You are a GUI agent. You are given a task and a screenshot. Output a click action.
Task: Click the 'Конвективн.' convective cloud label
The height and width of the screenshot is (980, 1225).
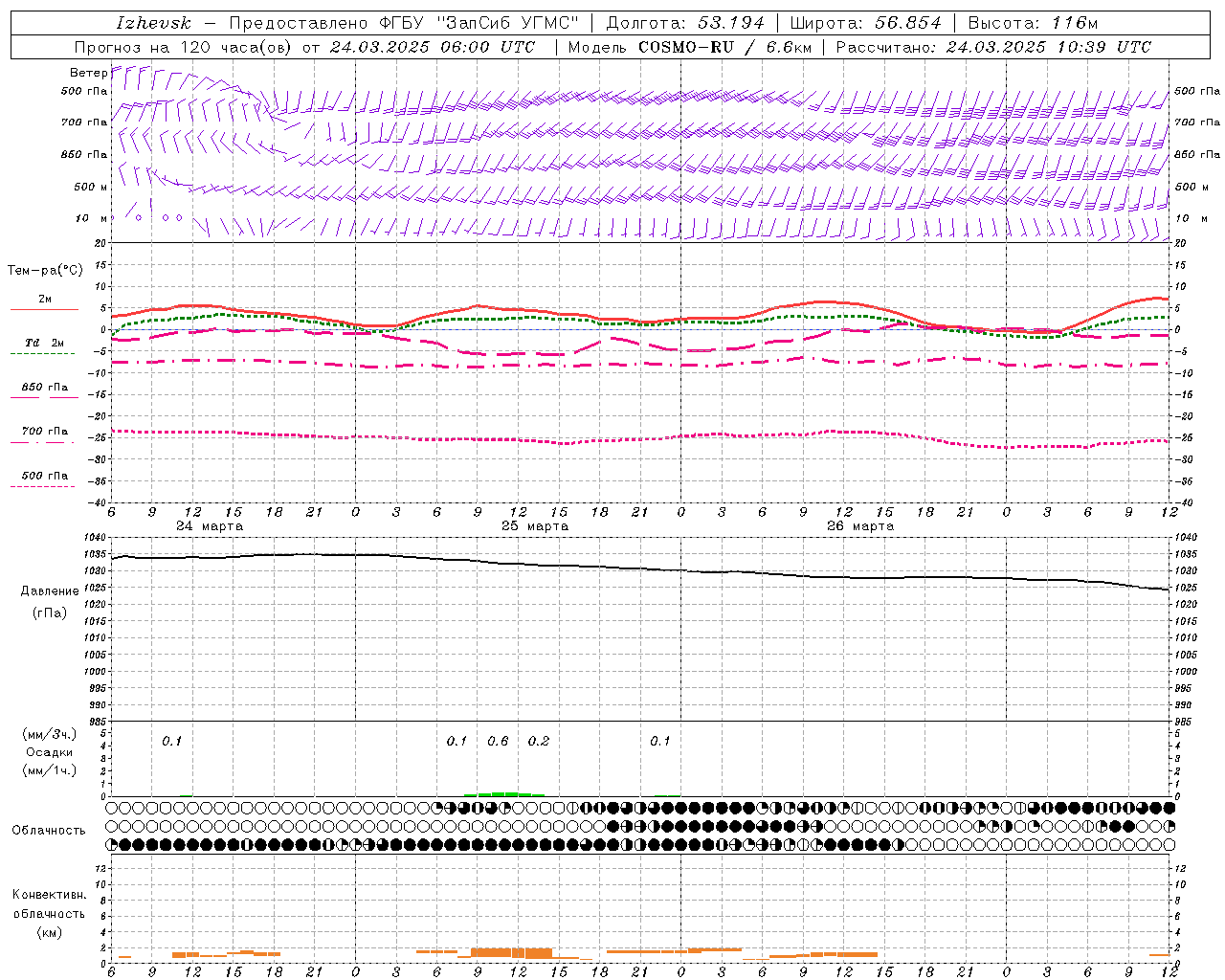[x=49, y=894]
